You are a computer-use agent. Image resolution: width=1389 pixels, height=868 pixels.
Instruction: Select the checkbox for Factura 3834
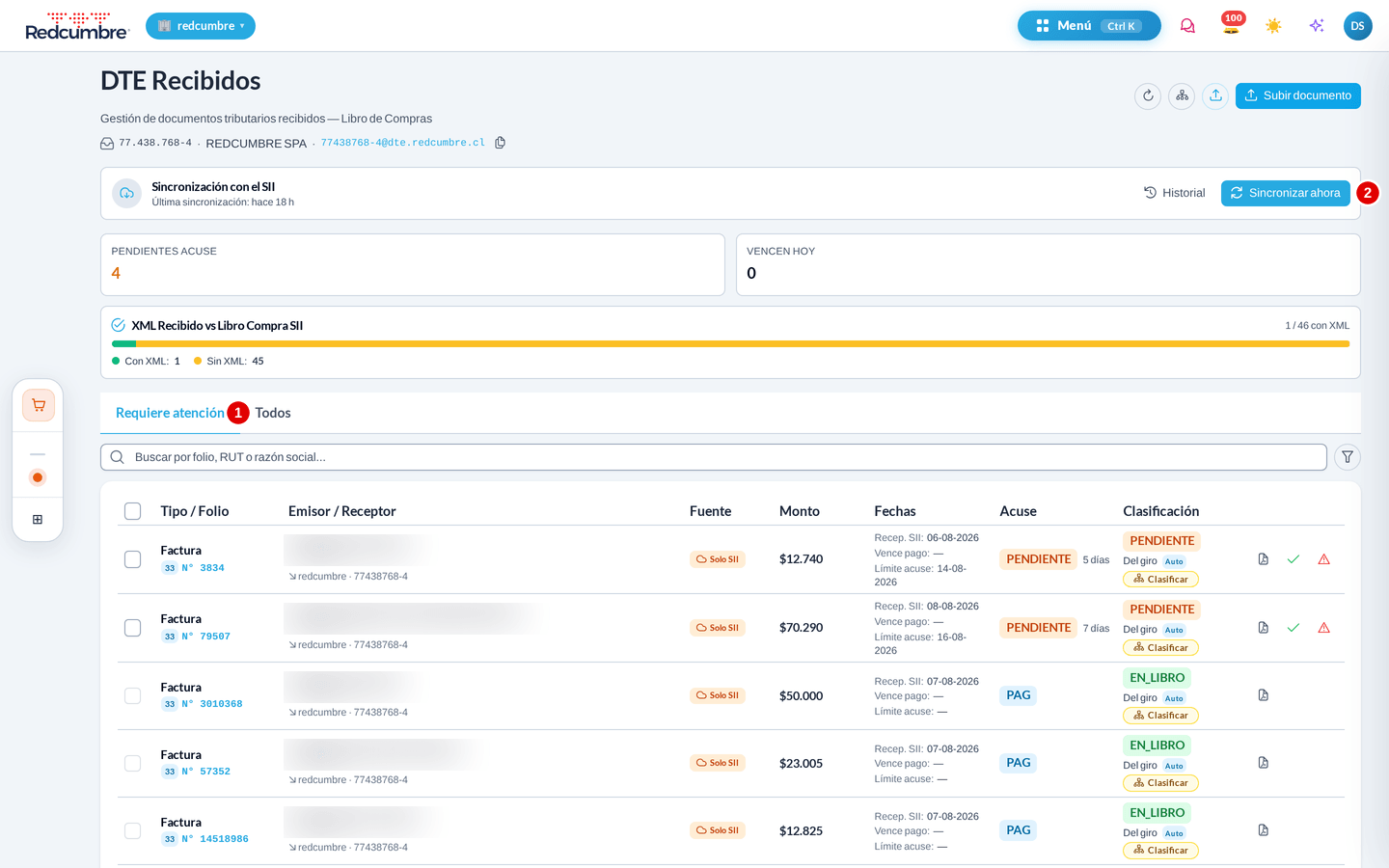click(x=133, y=559)
